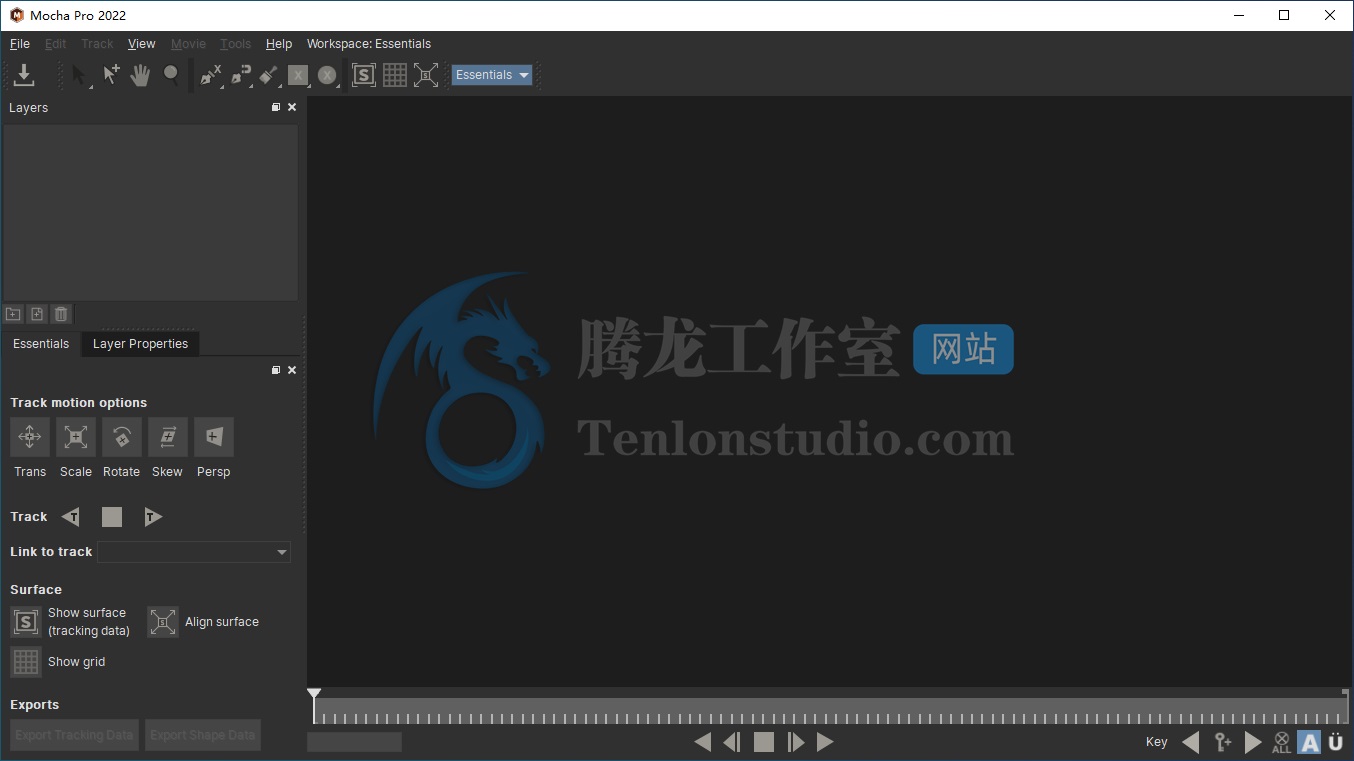Toggle Persp track motion option
The height and width of the screenshot is (761, 1354).
point(214,437)
